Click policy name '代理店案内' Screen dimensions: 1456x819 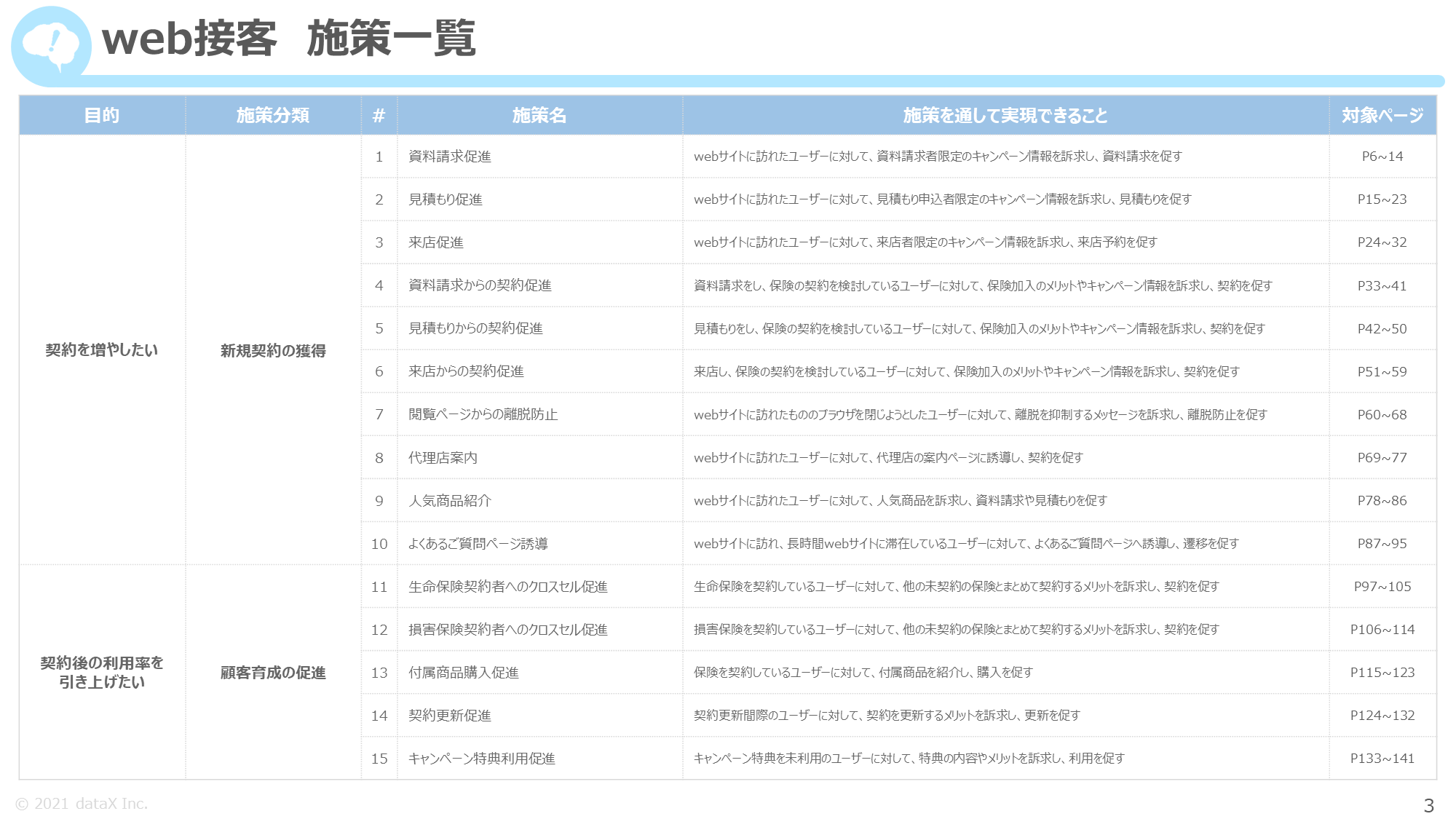pyautogui.click(x=443, y=458)
